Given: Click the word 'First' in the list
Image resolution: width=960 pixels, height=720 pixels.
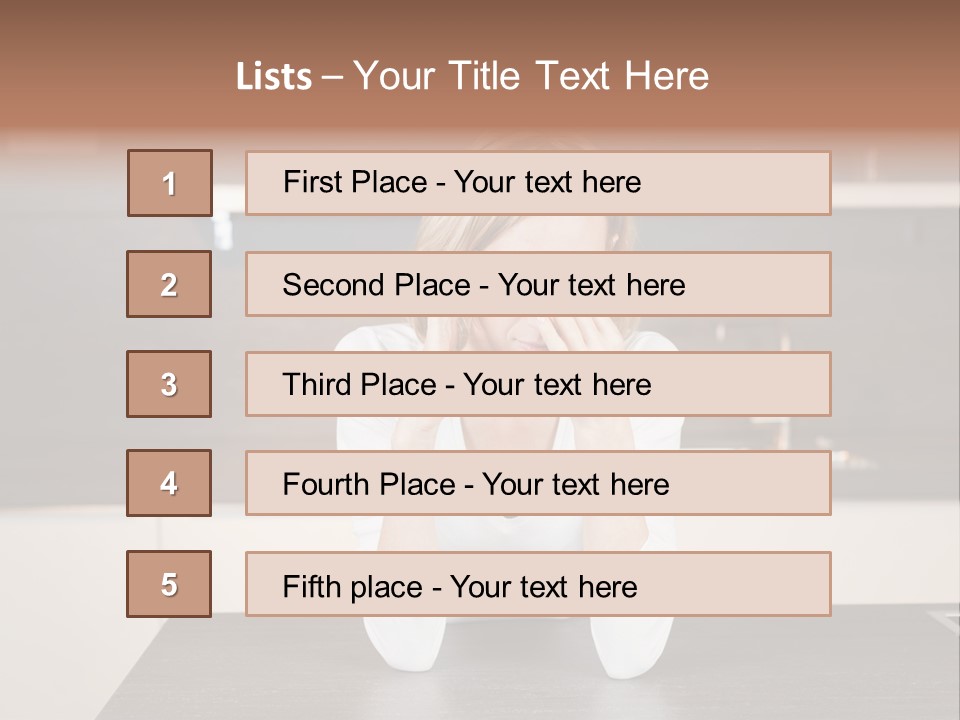Looking at the screenshot, I should tap(310, 182).
